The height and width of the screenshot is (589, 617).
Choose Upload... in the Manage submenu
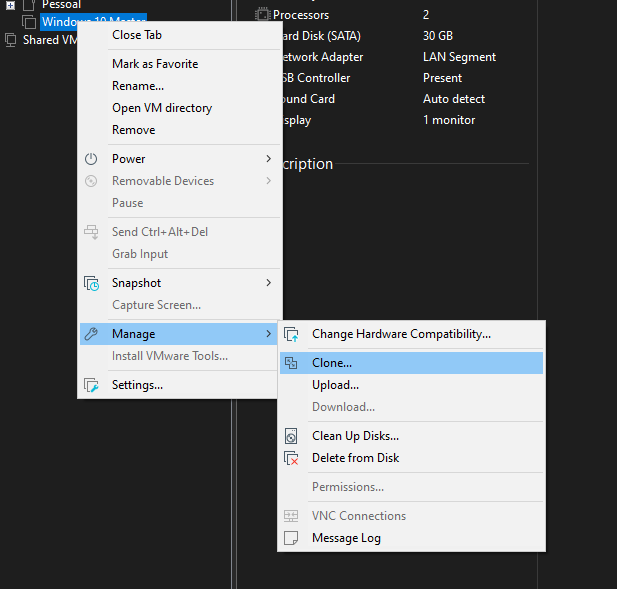[x=335, y=385]
